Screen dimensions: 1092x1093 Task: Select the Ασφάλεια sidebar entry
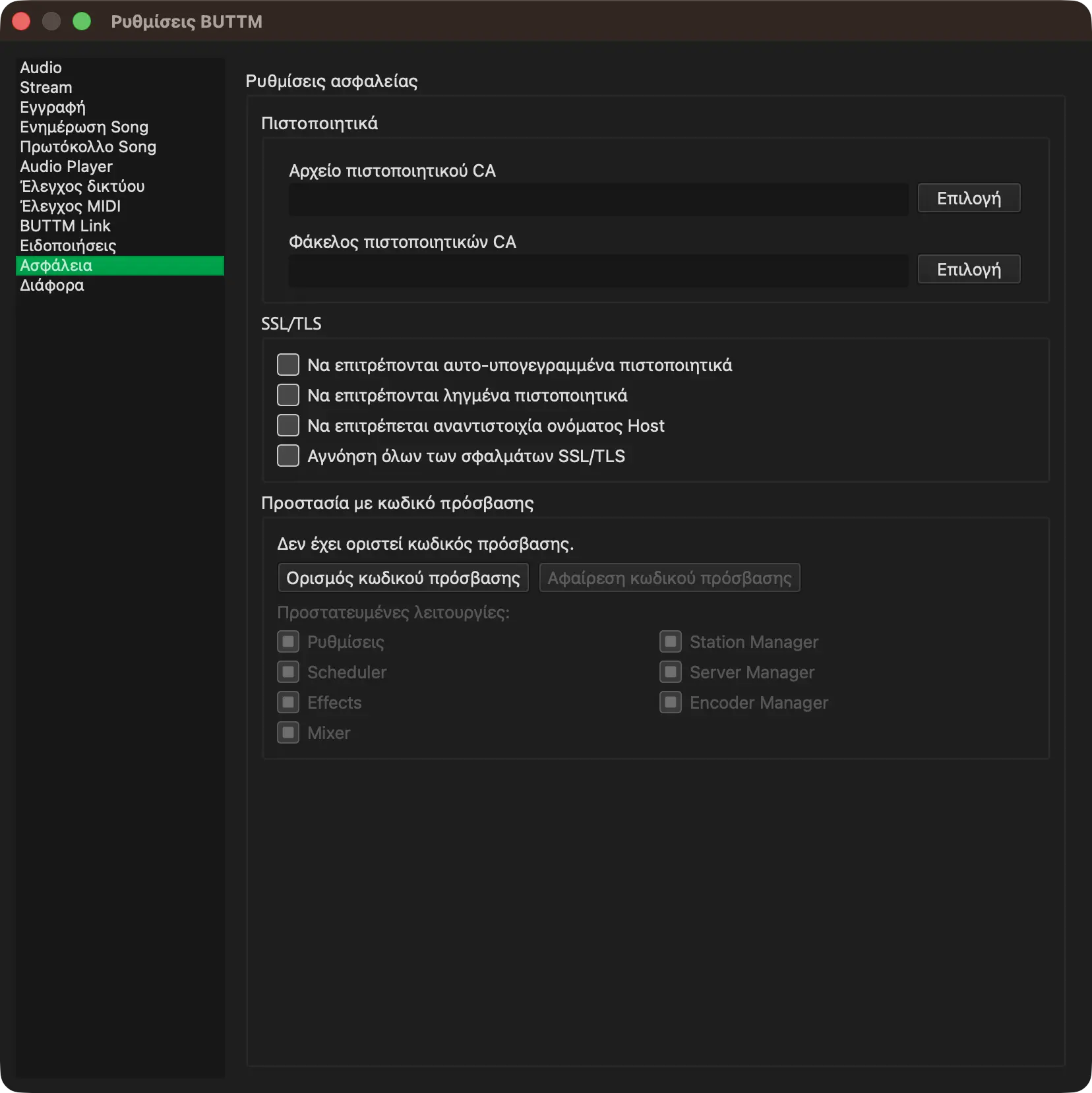click(119, 266)
